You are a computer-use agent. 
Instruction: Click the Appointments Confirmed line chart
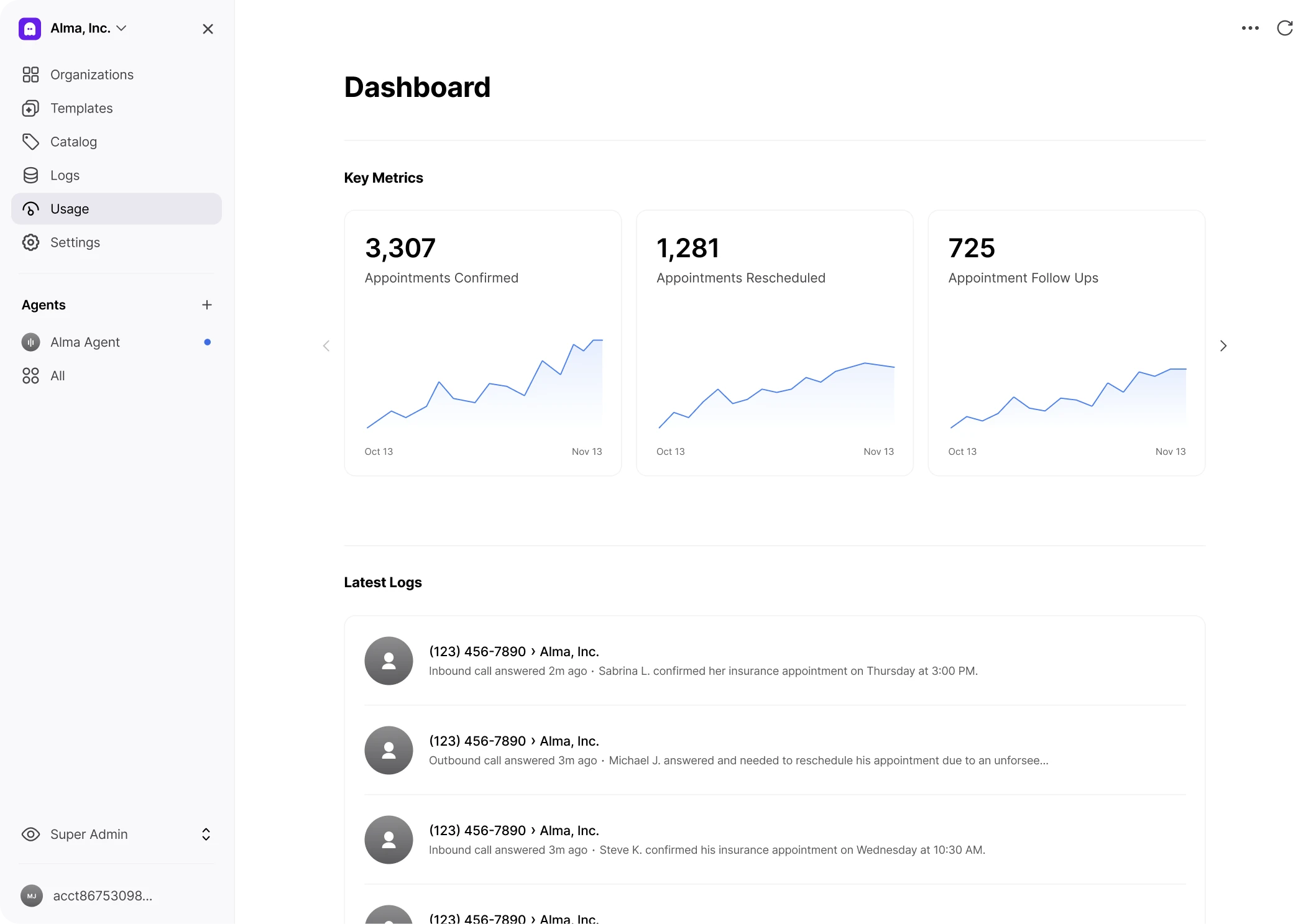(x=484, y=384)
